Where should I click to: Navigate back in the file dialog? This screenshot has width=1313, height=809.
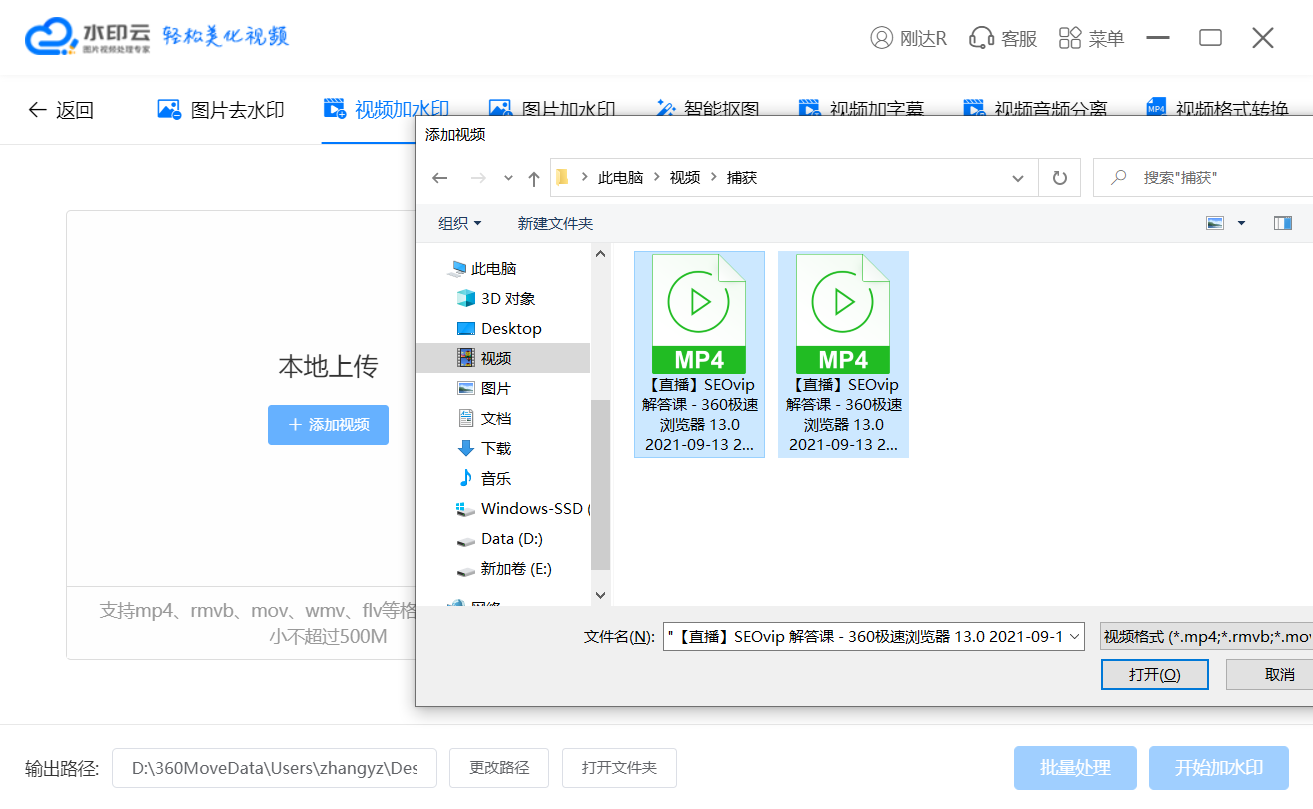tap(439, 178)
